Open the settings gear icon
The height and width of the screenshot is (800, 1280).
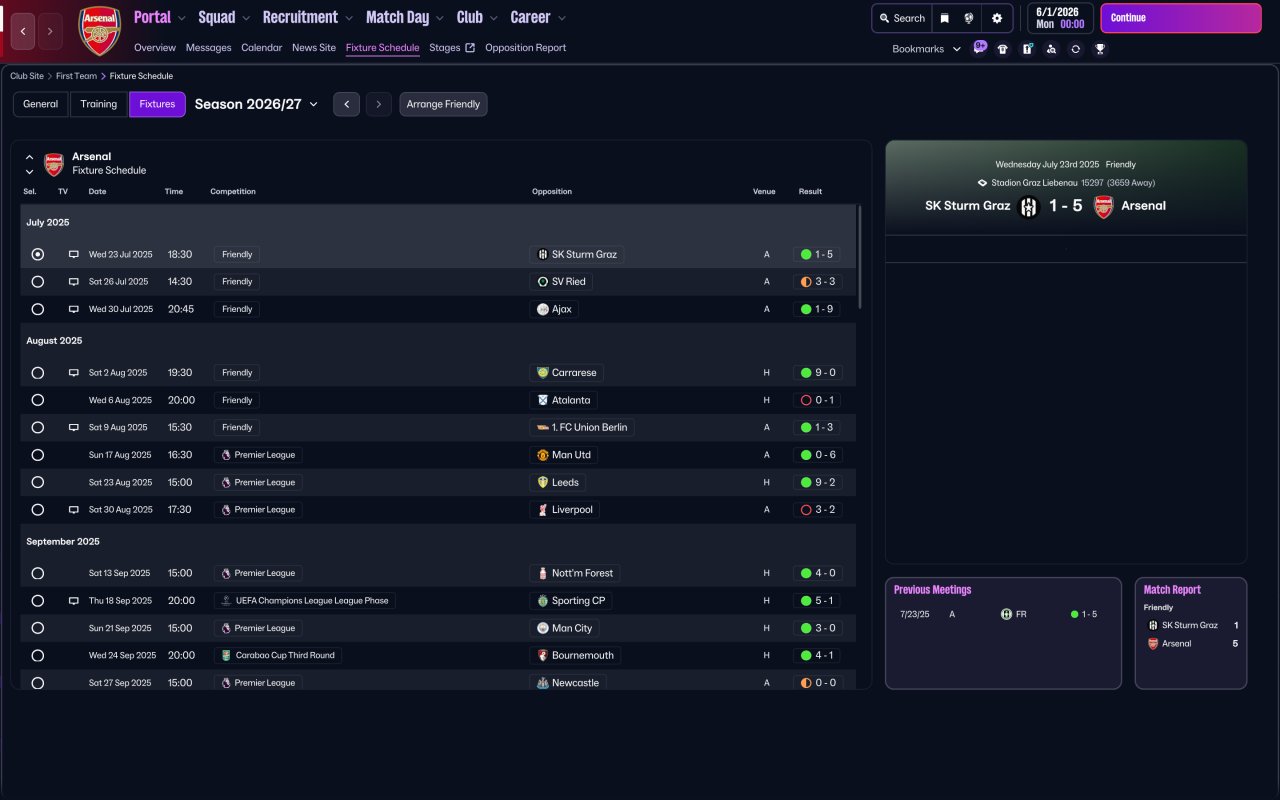997,18
